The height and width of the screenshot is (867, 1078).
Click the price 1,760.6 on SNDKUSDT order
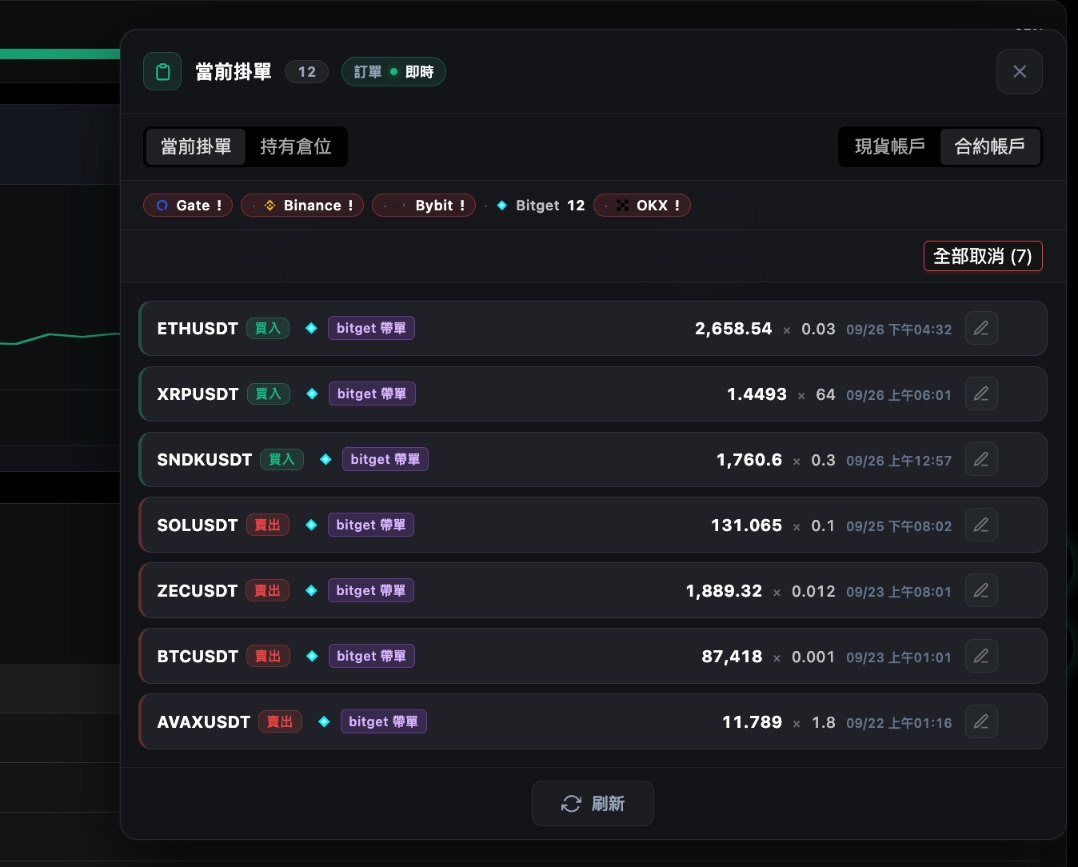click(x=749, y=459)
